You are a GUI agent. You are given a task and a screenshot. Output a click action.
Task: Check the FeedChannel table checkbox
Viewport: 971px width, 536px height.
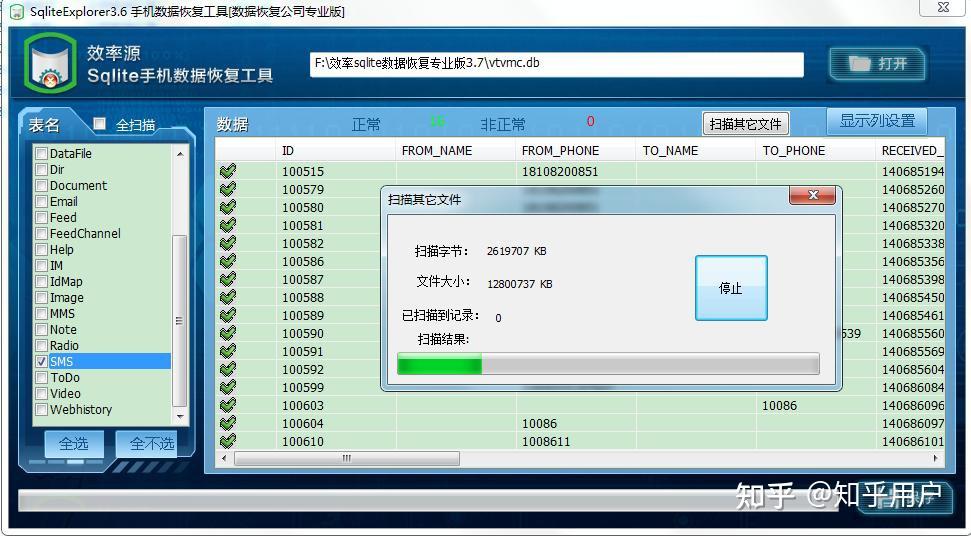(41, 233)
